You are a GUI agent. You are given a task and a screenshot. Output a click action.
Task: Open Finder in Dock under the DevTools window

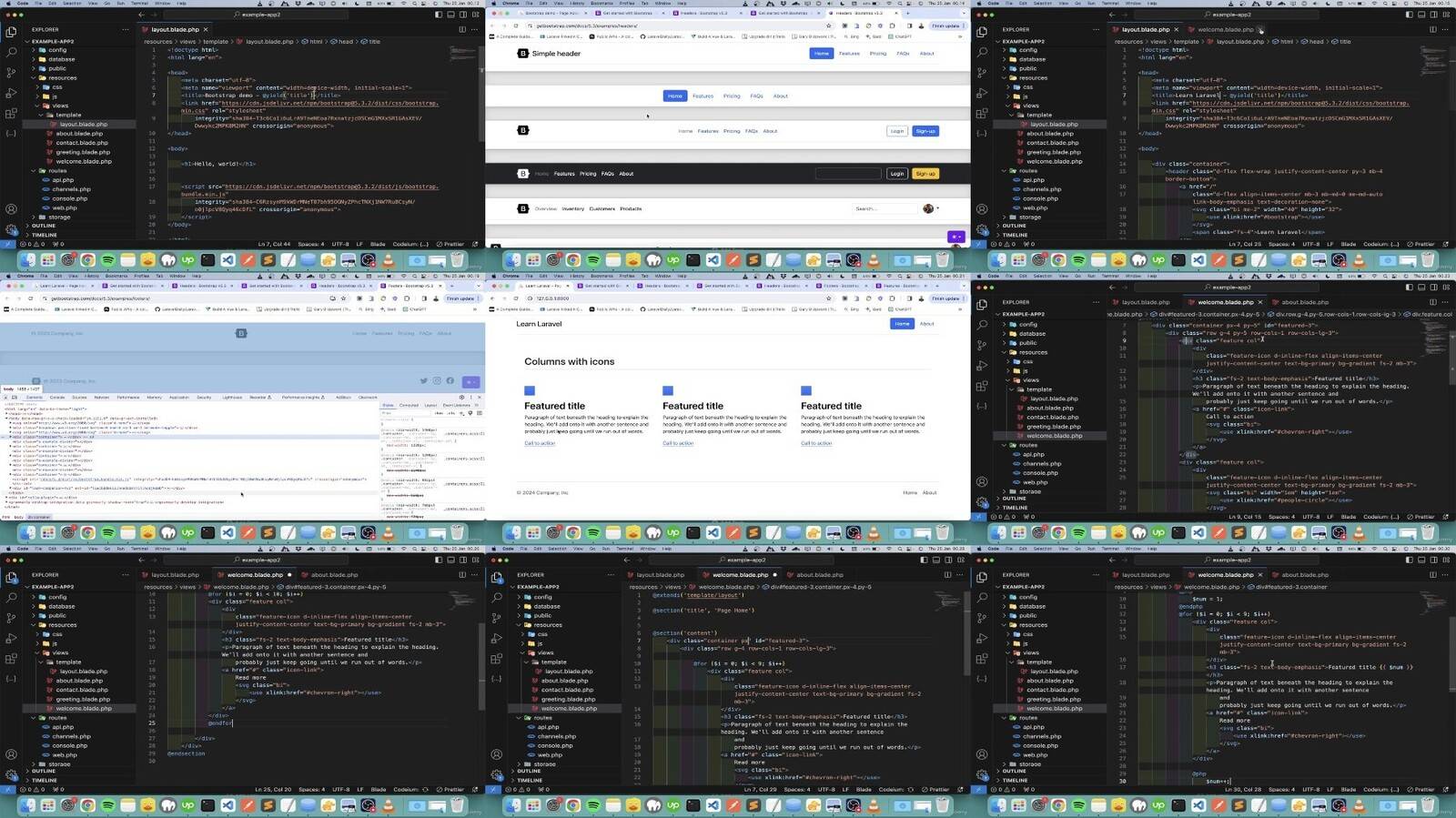tap(27, 532)
